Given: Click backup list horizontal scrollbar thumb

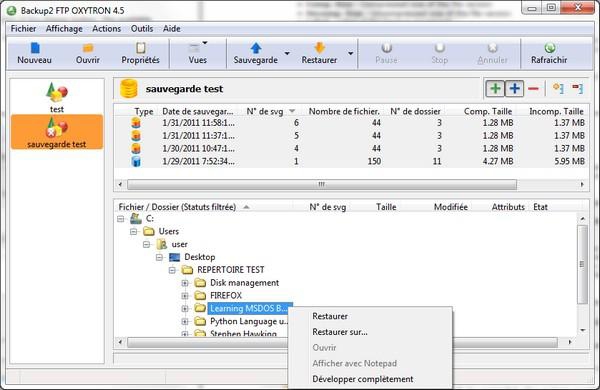Looking at the screenshot, I should [322, 184].
